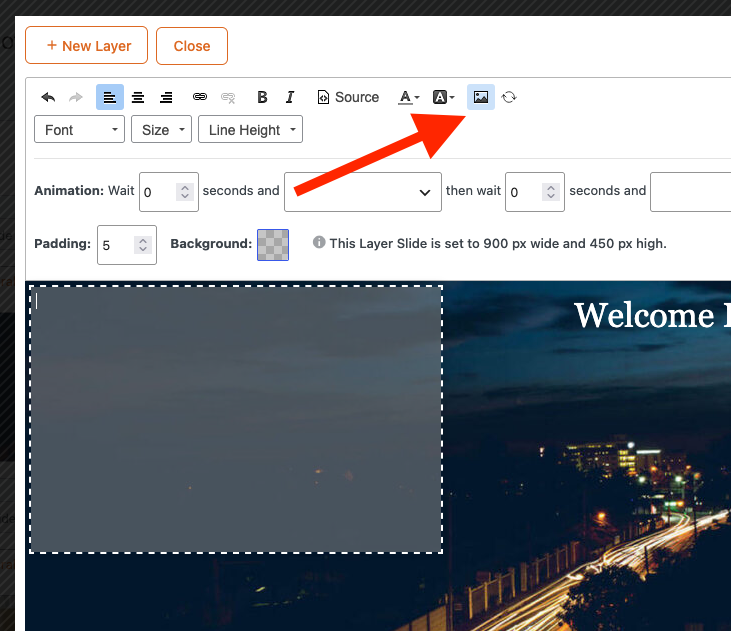Viewport: 731px width, 631px height.
Task: Open the Size dropdown
Action: point(161,129)
